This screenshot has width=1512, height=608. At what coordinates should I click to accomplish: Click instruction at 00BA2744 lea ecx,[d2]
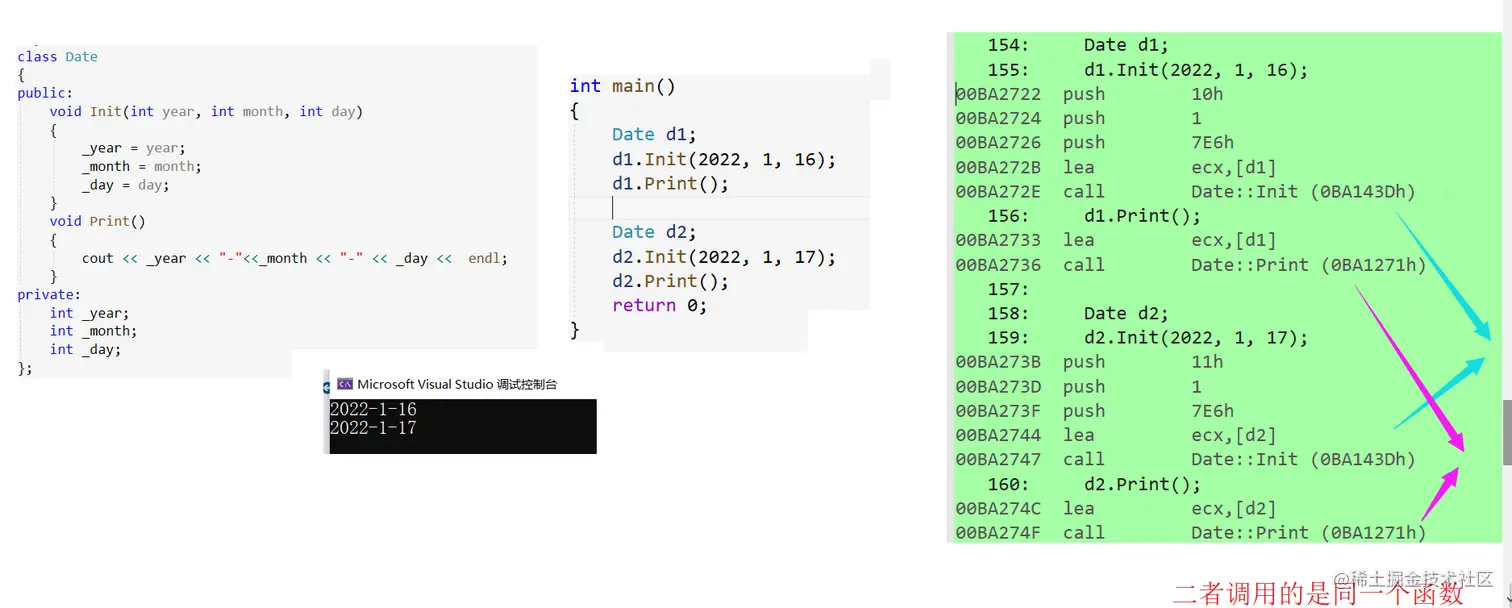pos(1116,435)
